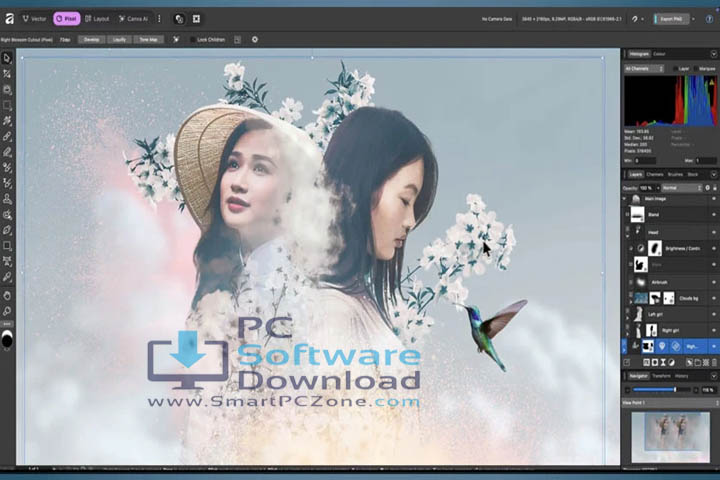Click the Liquify button
This screenshot has width=720, height=480.
(119, 40)
